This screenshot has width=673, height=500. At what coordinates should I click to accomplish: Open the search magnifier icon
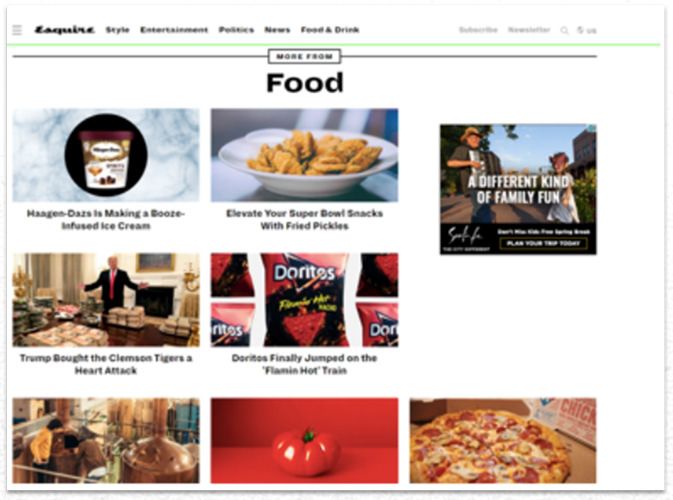click(564, 30)
